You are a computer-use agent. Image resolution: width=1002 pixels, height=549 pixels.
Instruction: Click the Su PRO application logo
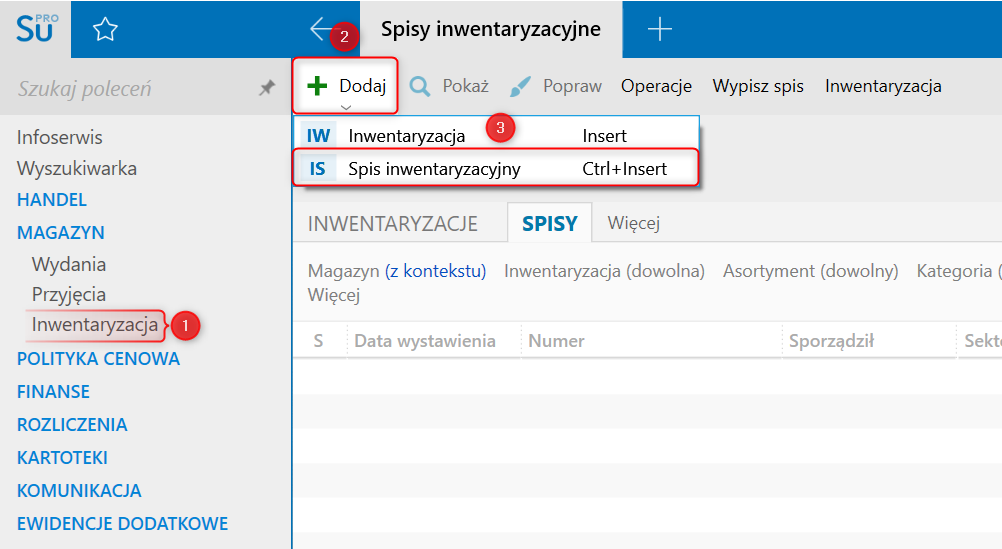pos(36,29)
